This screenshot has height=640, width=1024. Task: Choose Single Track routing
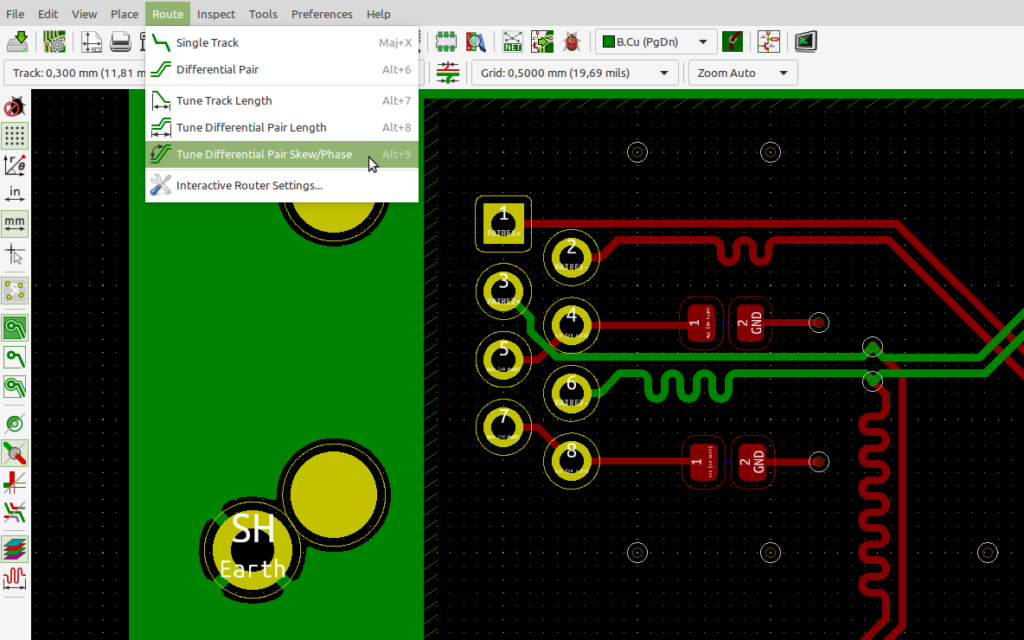(281, 42)
